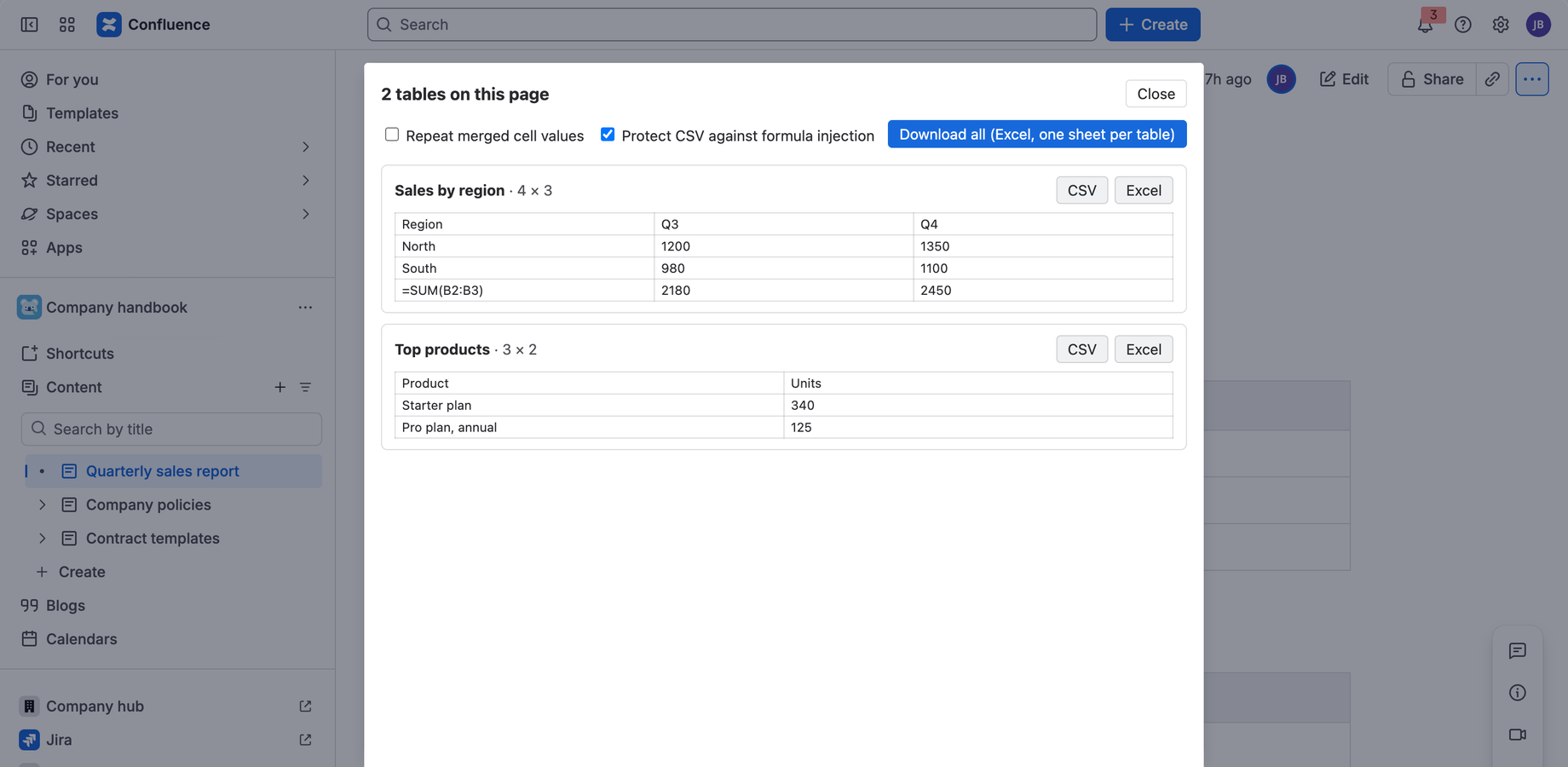Click the top Search field
The height and width of the screenshot is (767, 1568).
pyautogui.click(x=732, y=25)
